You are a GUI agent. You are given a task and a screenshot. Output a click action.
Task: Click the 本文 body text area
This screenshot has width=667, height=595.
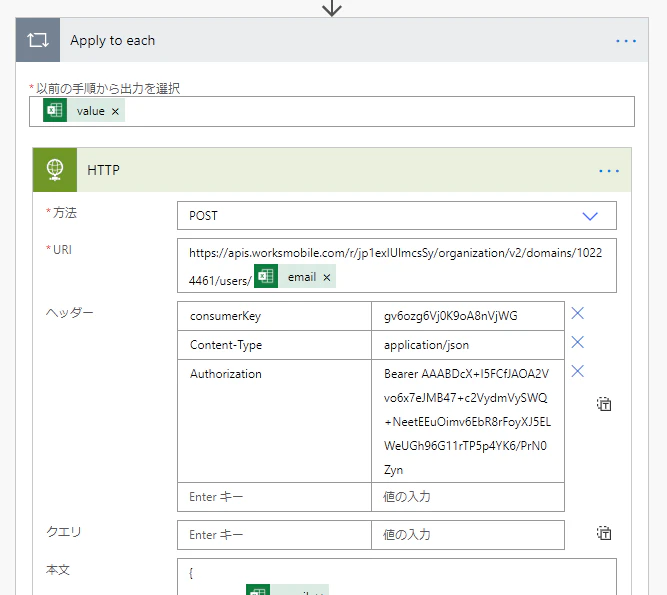(396, 577)
